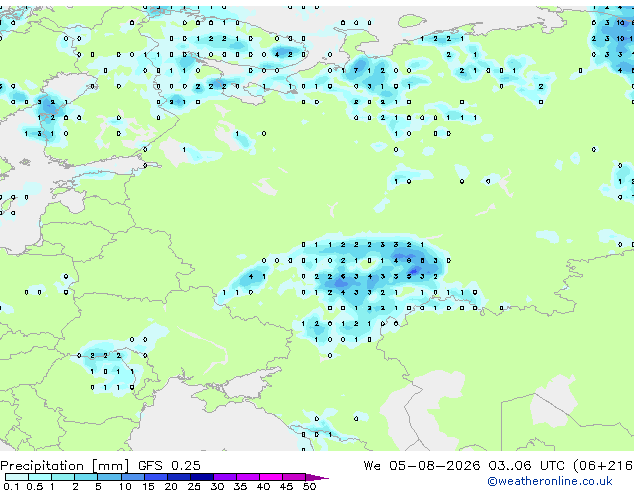This screenshot has width=634, height=490.
Task: Pick the legend swatch between 0.1 and 0.5
Action: click(x=17, y=477)
